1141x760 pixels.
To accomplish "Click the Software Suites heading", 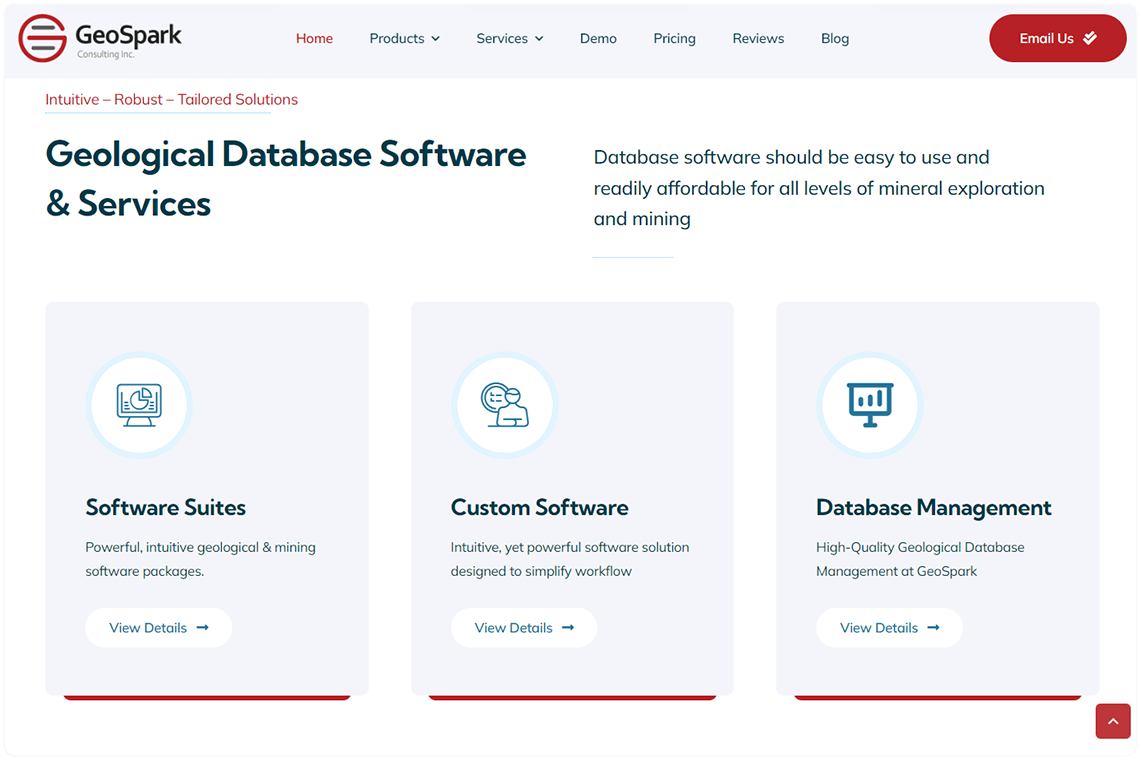I will tap(166, 507).
